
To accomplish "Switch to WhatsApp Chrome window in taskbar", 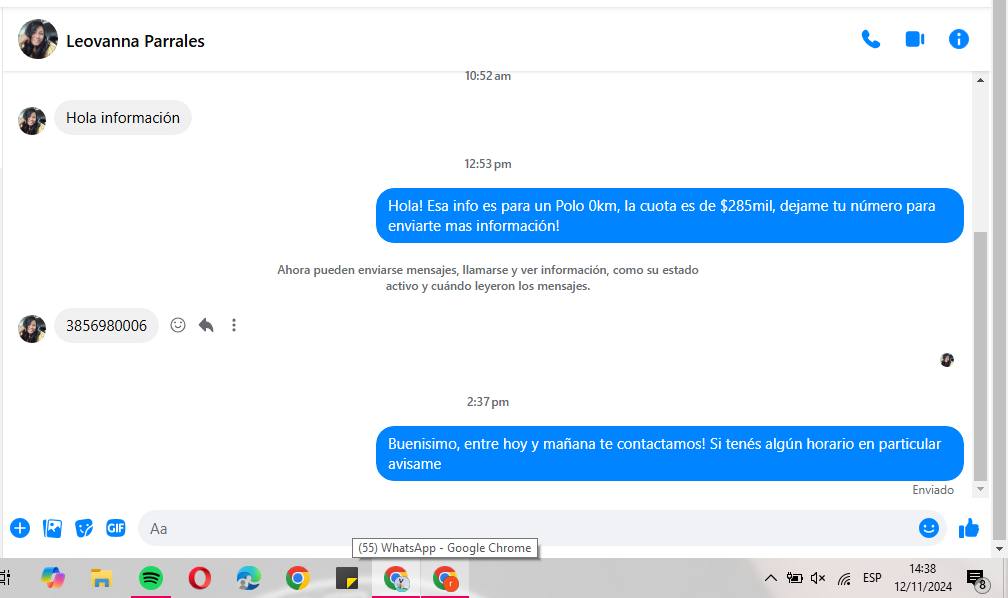I will 396,578.
